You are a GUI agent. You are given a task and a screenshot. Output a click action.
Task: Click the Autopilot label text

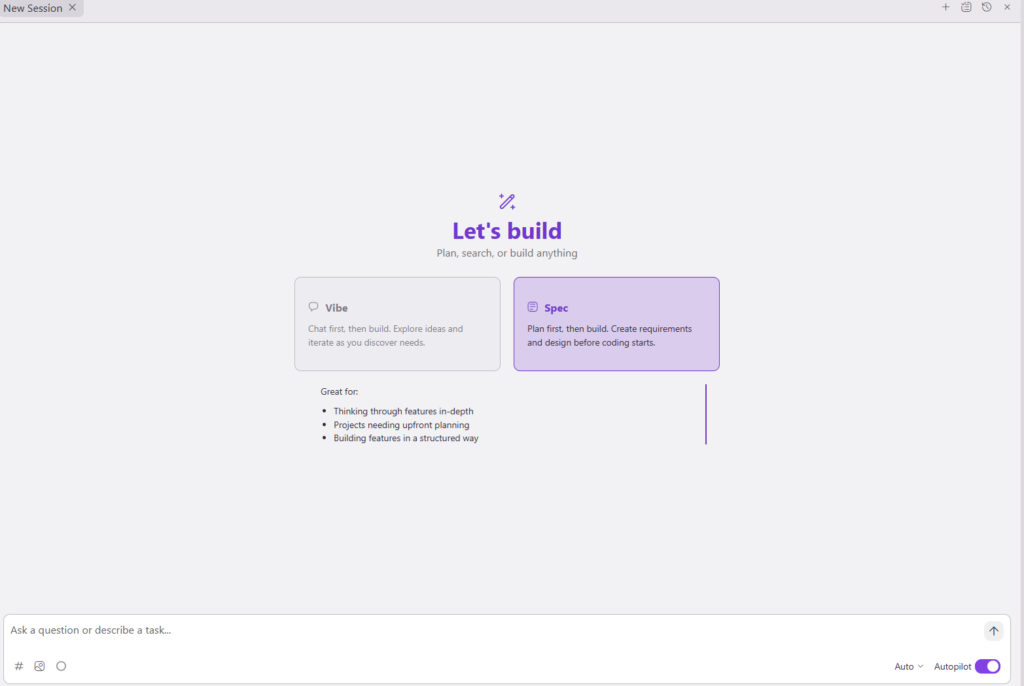952,666
